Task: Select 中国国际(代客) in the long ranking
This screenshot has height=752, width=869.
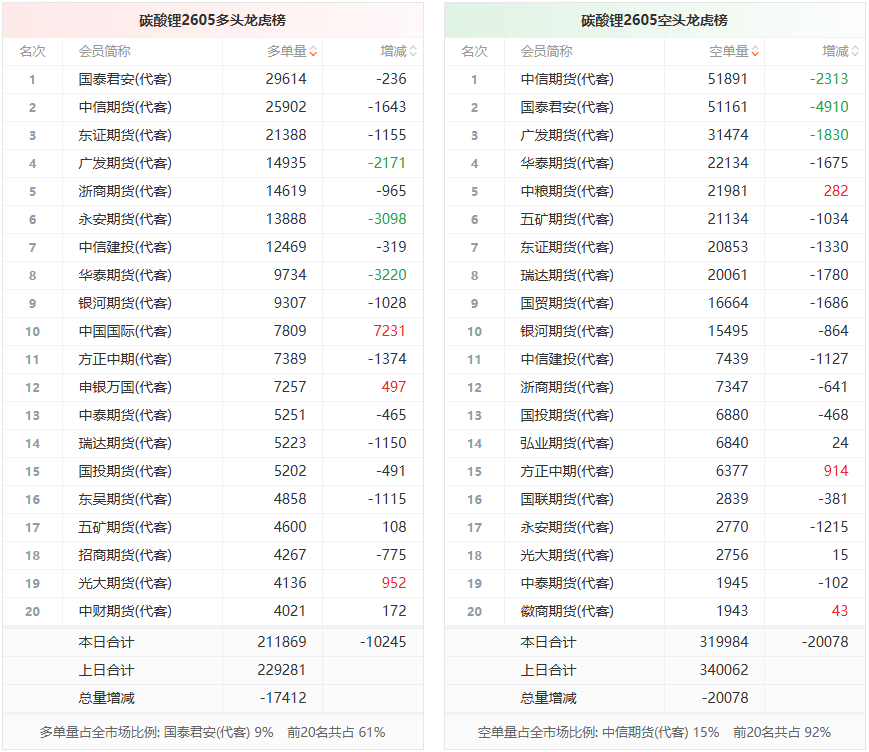Action: [x=125, y=331]
